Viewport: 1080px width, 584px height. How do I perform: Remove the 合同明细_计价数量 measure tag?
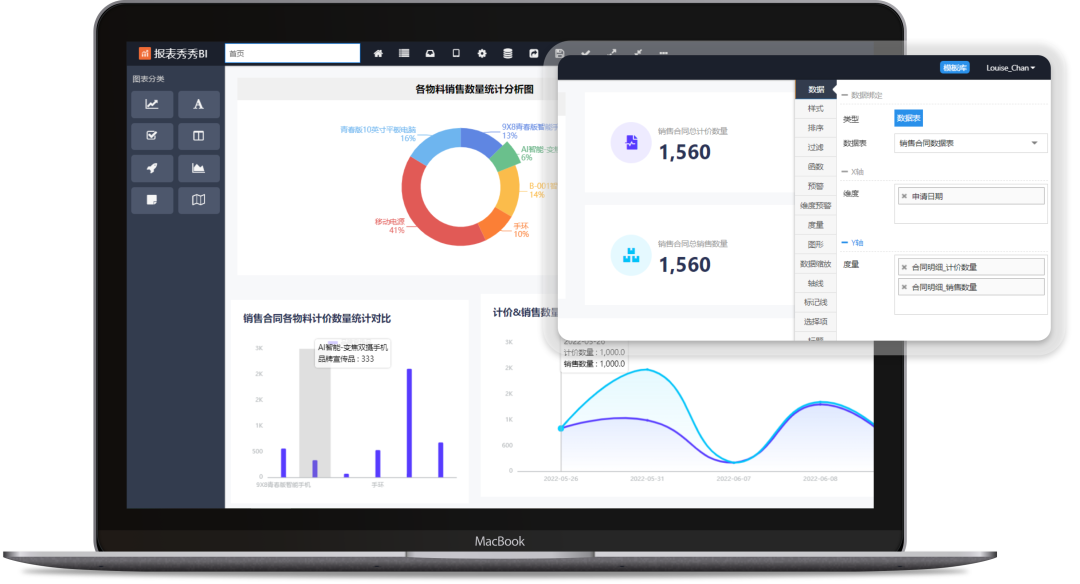pyautogui.click(x=904, y=267)
